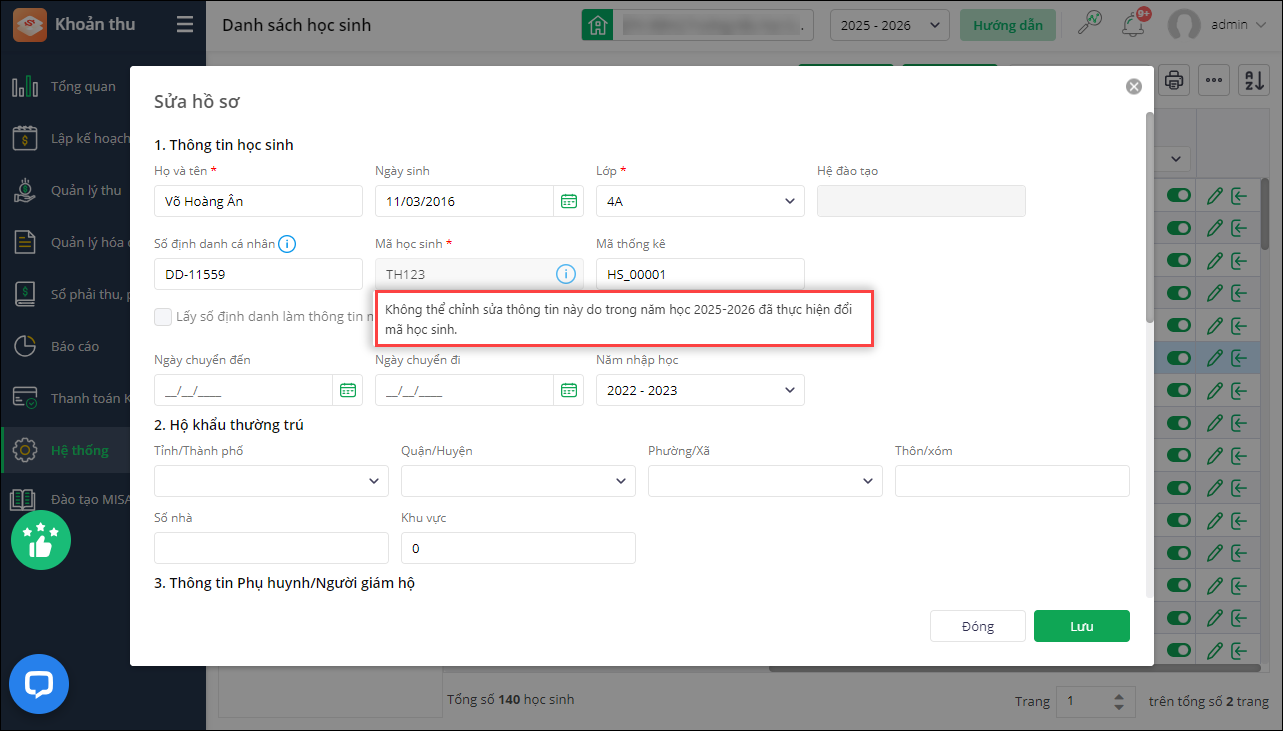1283x731 pixels.
Task: Toggle status switch in the highlighted row
Action: (1179, 357)
